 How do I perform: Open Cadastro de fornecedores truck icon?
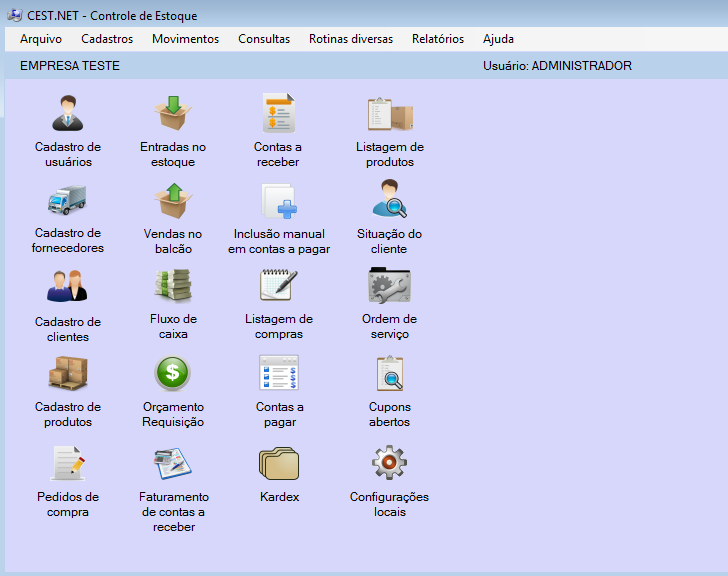68,200
